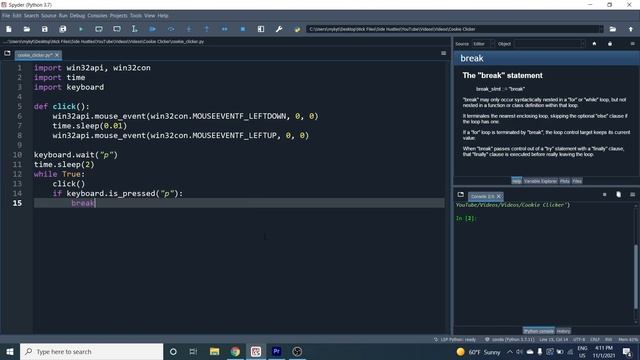Open the File menu

(x=6, y=16)
